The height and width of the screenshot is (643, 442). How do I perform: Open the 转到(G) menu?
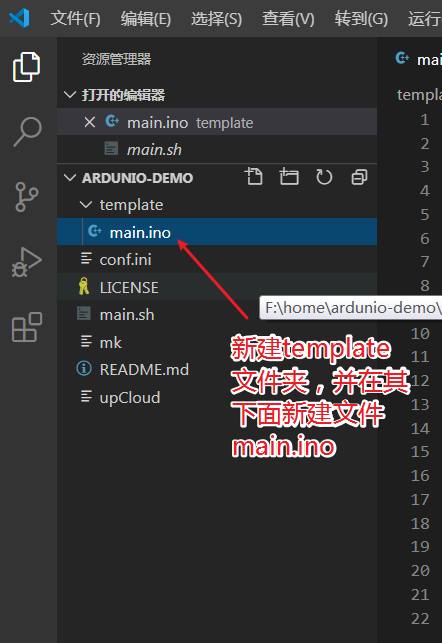pyautogui.click(x=361, y=19)
